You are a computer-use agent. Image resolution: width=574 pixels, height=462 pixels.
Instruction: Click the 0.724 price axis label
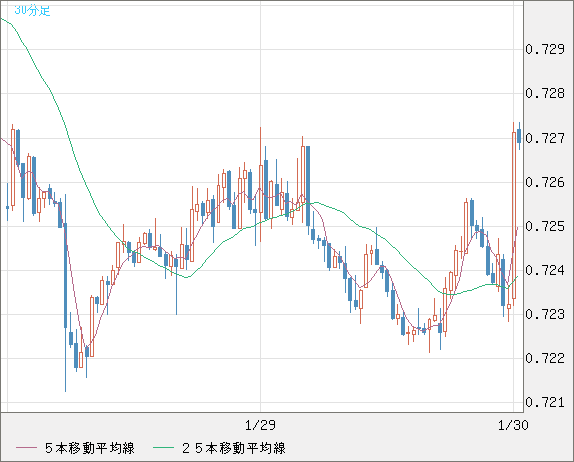click(545, 271)
